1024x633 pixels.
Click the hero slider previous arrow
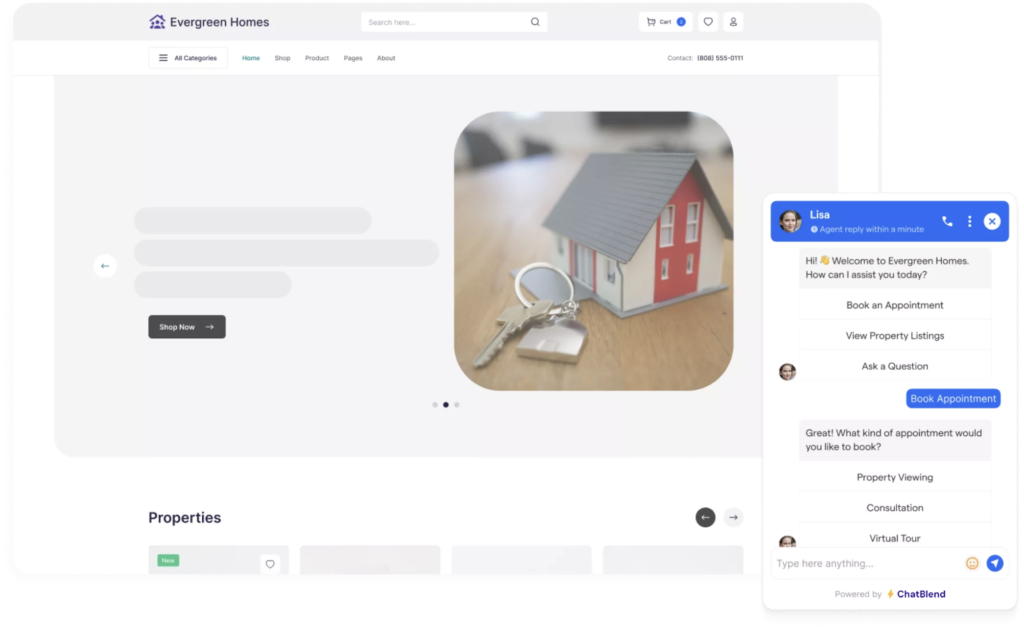[105, 266]
